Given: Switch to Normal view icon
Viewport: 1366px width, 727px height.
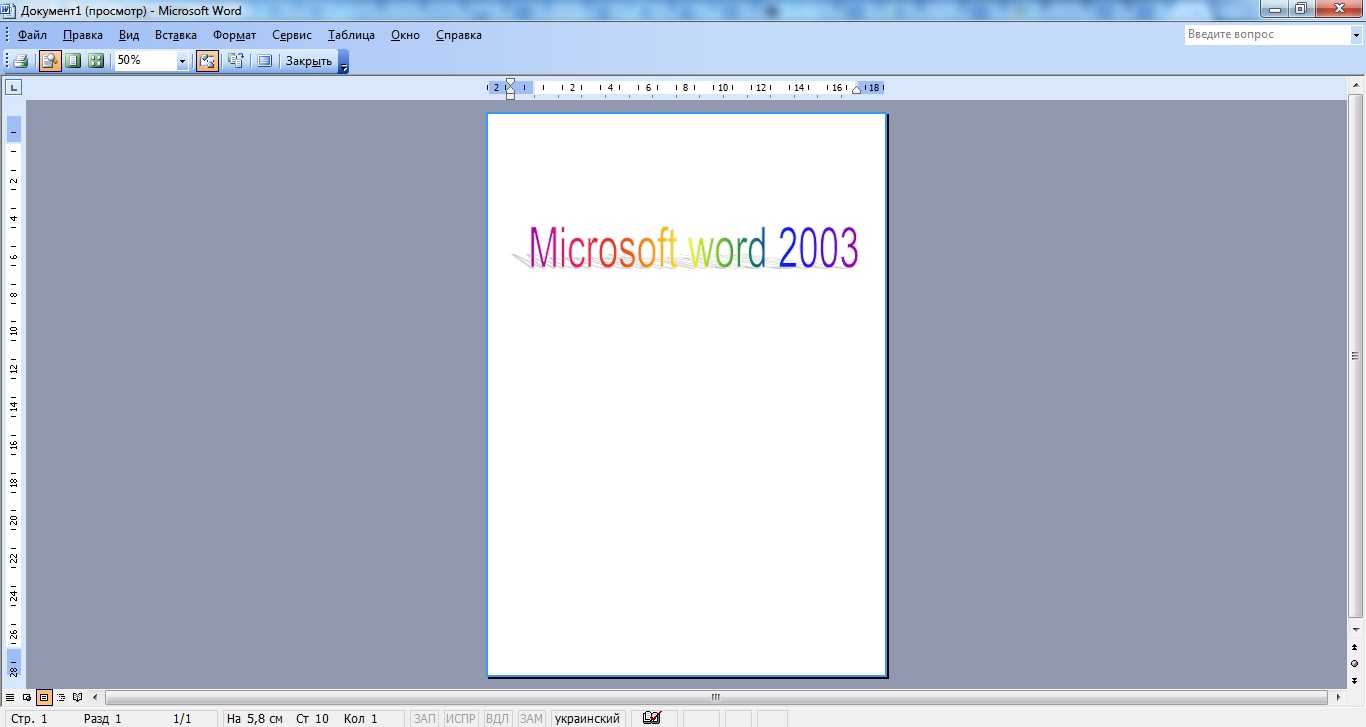Looking at the screenshot, I should coord(10,697).
